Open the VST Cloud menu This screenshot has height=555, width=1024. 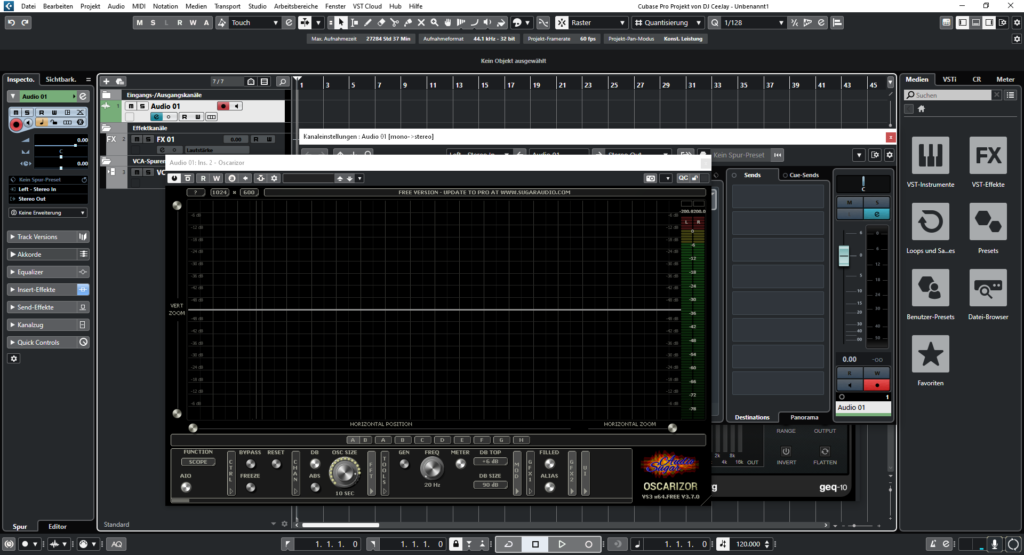(367, 6)
